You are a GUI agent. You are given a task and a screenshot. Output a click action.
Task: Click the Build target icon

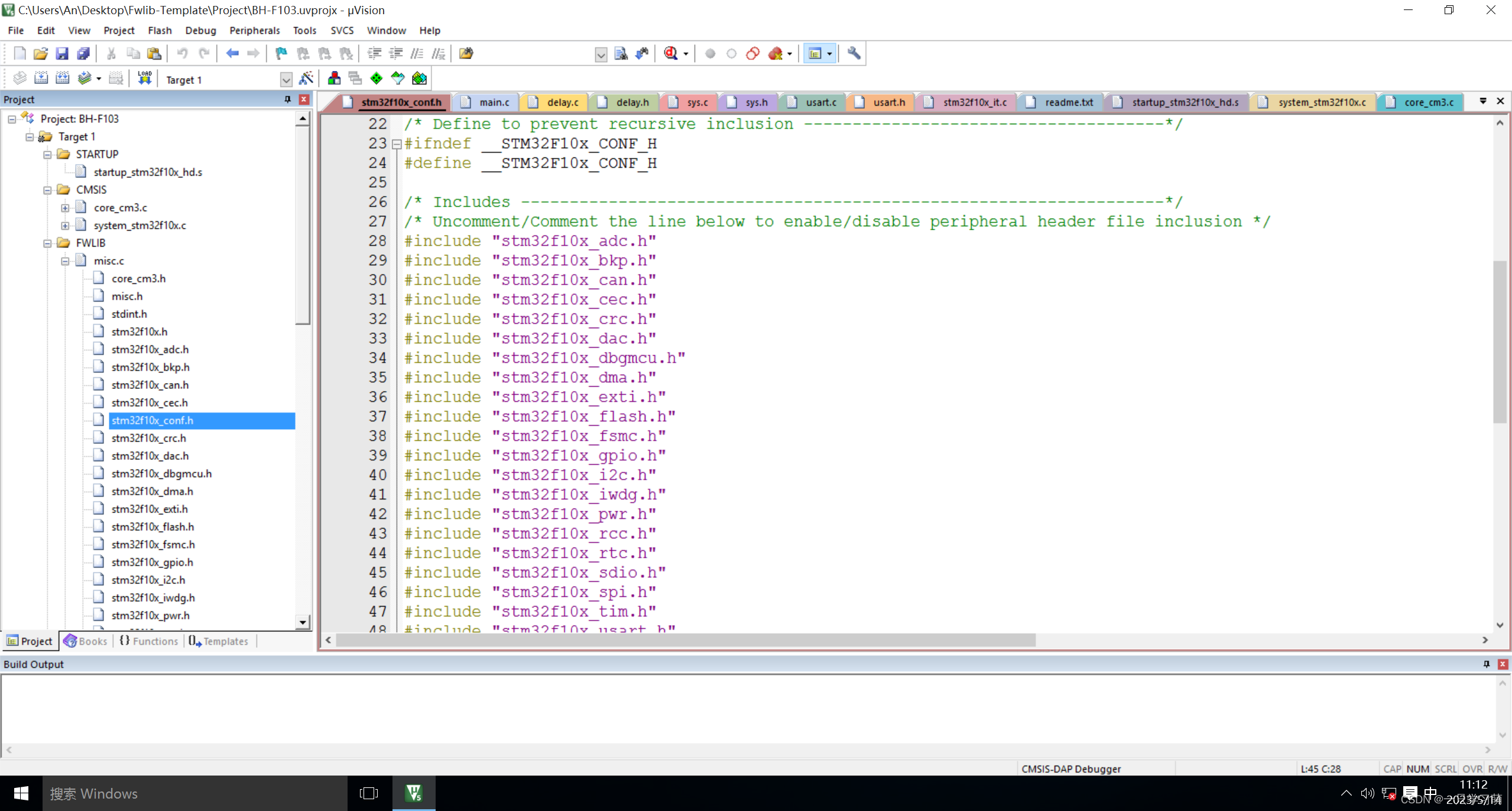click(x=41, y=79)
